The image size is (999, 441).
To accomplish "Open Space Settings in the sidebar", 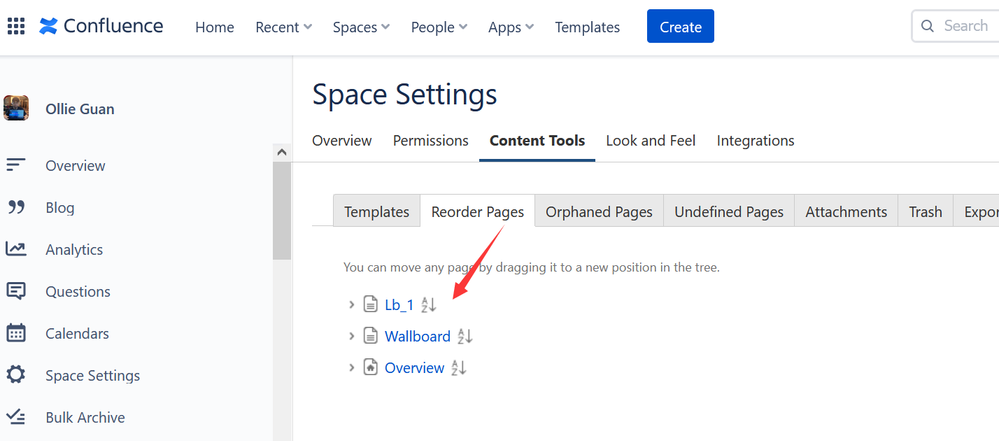I will [92, 376].
